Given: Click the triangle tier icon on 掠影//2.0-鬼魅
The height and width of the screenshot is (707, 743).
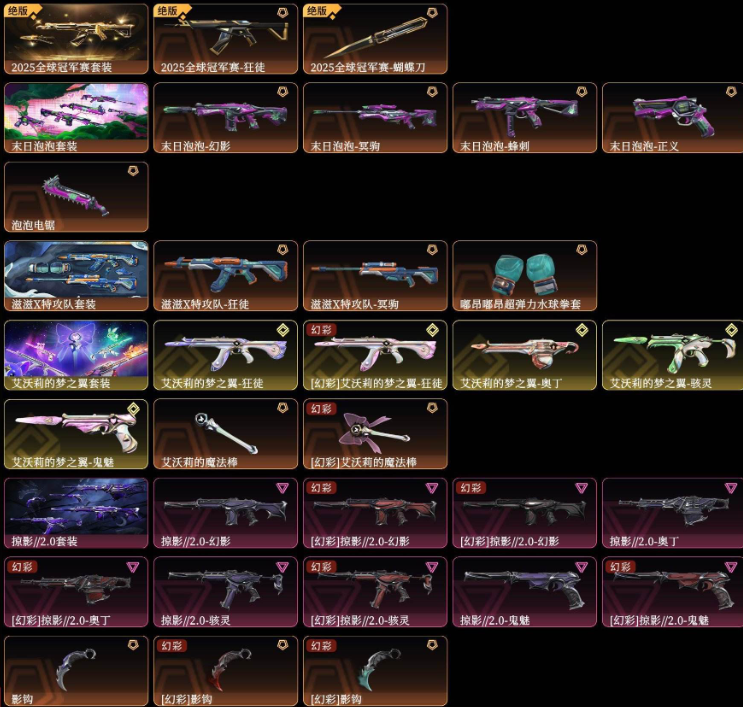Looking at the screenshot, I should [x=582, y=567].
